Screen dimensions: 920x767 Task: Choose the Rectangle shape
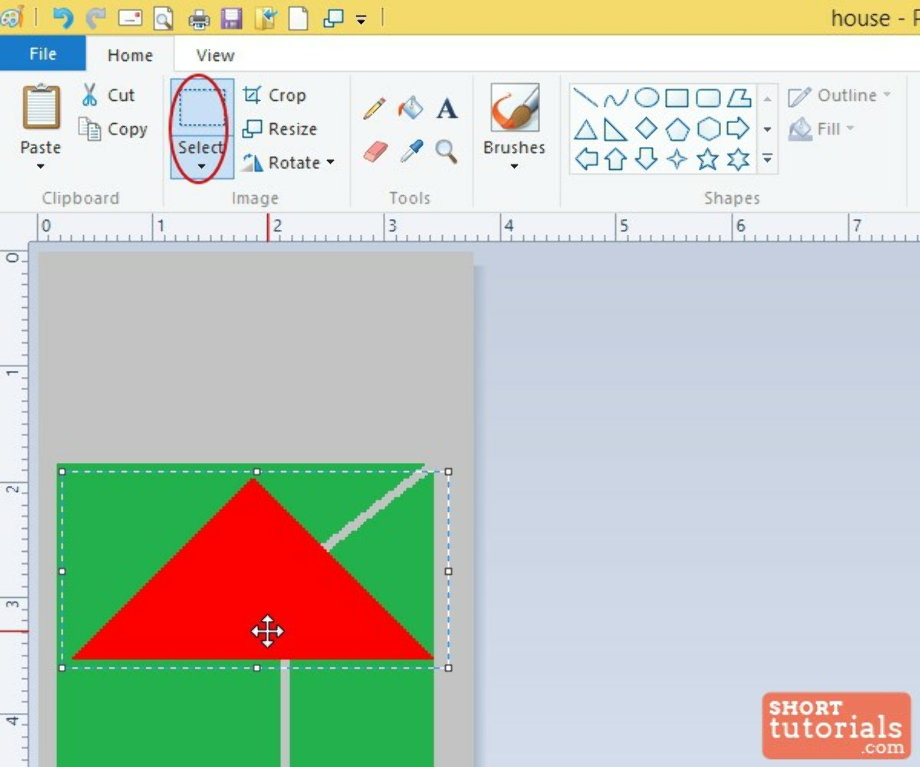(677, 98)
